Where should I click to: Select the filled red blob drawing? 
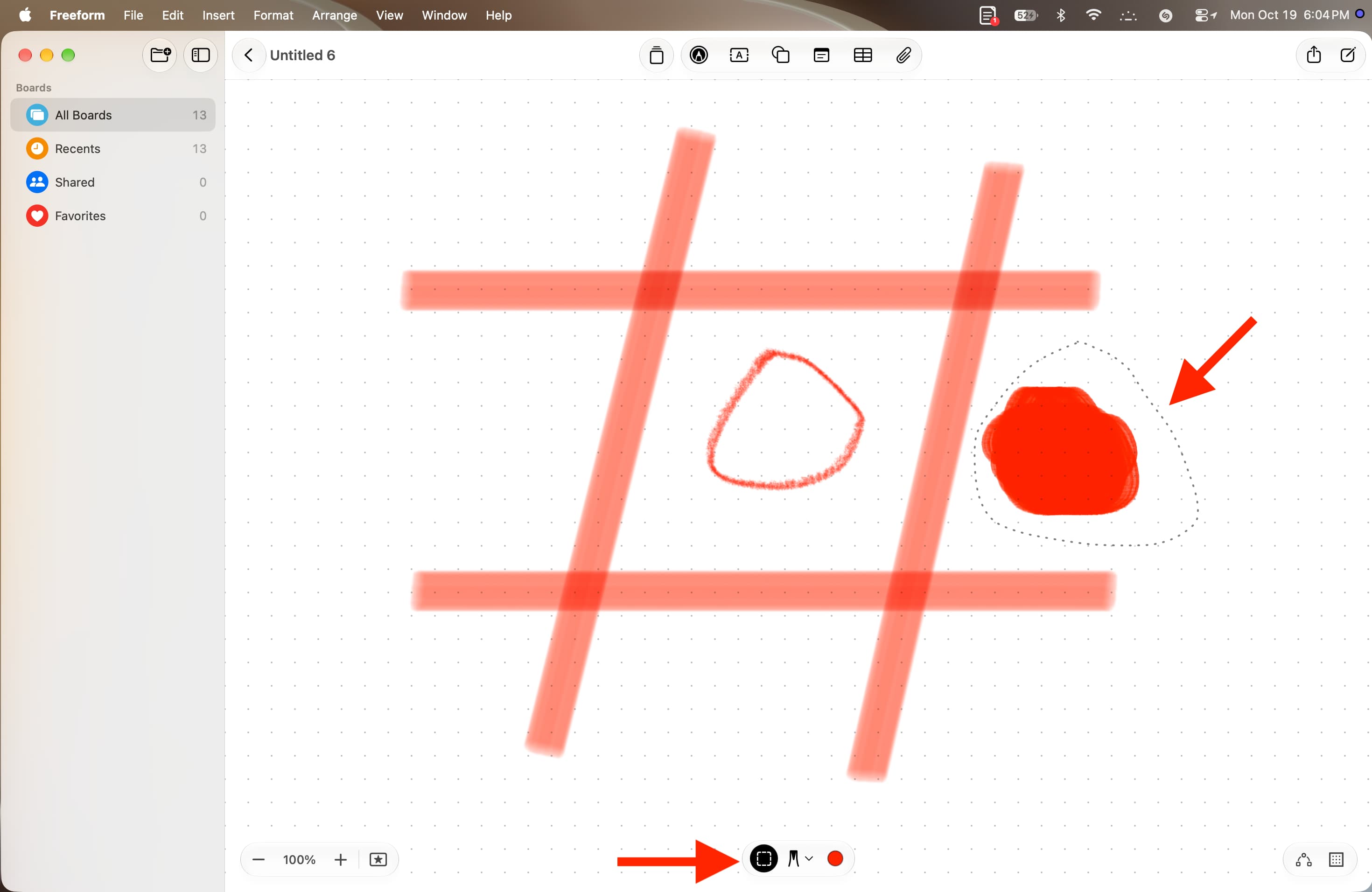pyautogui.click(x=1061, y=451)
